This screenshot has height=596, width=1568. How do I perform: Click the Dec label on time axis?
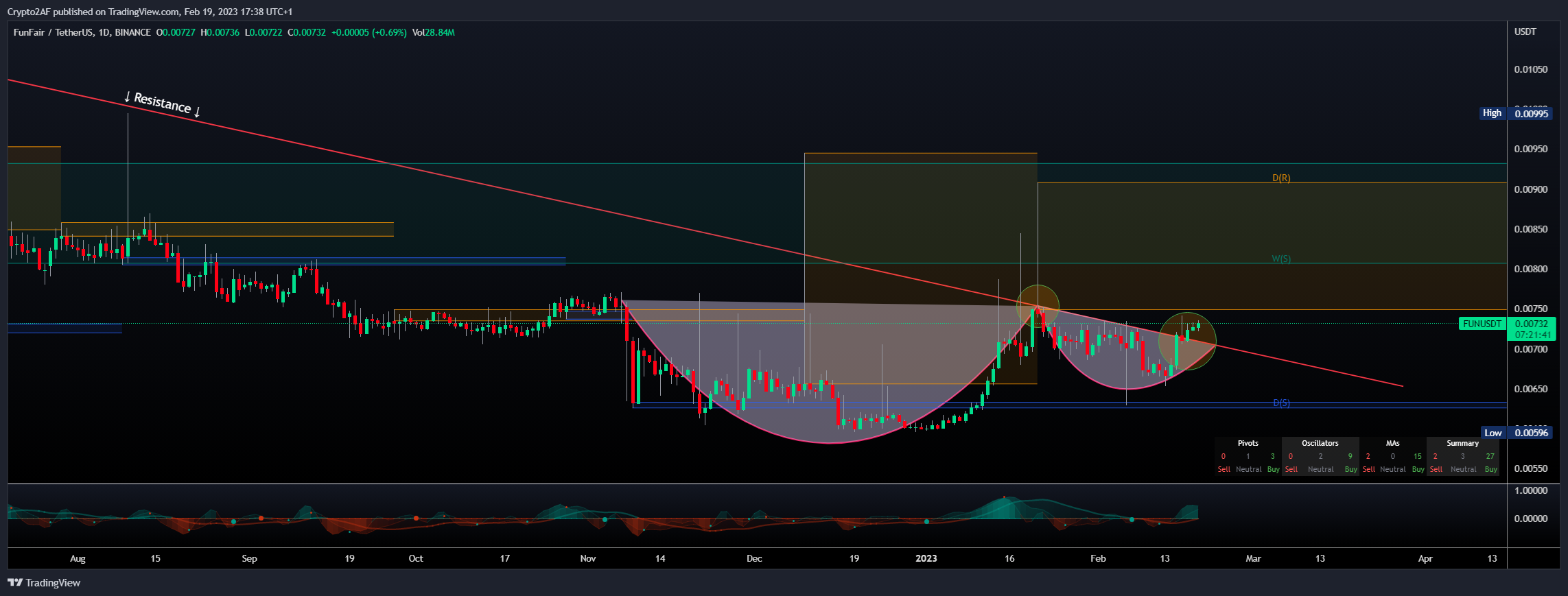[754, 558]
